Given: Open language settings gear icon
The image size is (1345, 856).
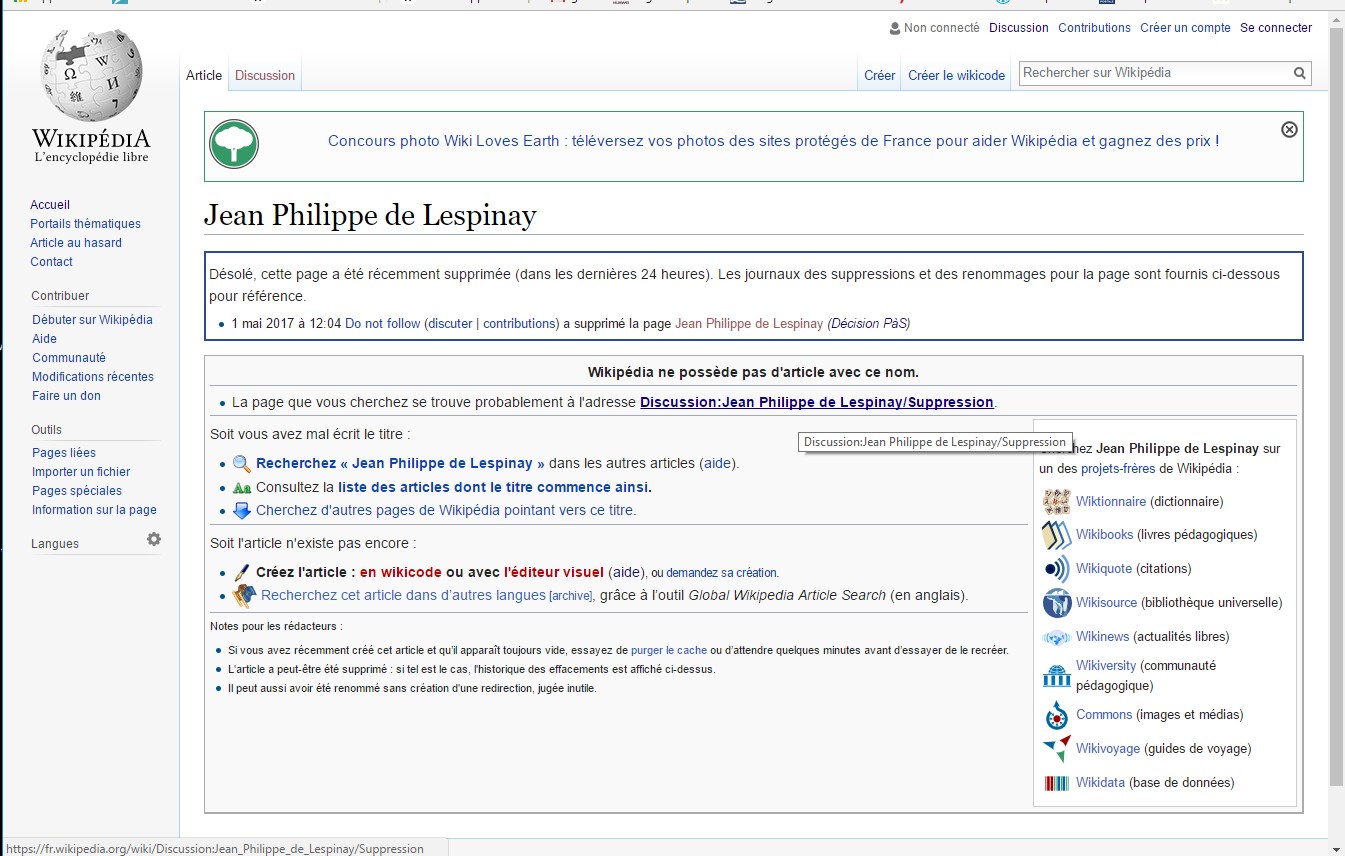Looking at the screenshot, I should pyautogui.click(x=154, y=539).
